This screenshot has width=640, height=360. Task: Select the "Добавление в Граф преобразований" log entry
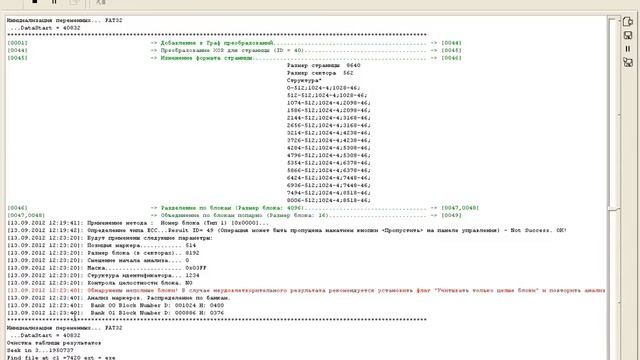point(217,43)
